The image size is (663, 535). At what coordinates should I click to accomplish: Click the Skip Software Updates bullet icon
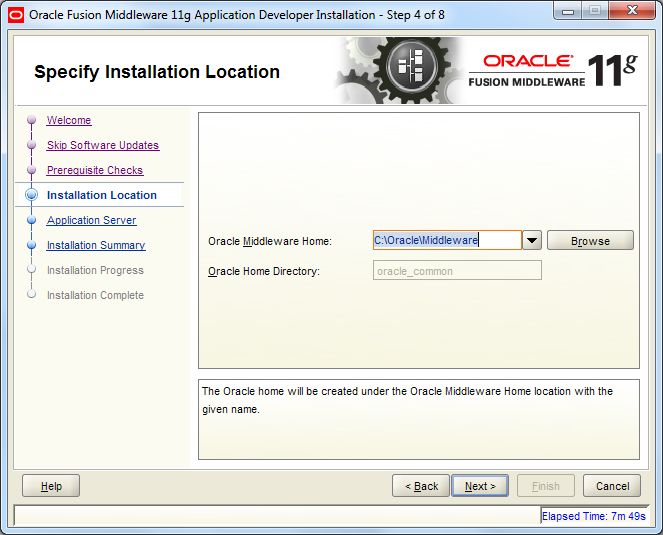pos(31,145)
